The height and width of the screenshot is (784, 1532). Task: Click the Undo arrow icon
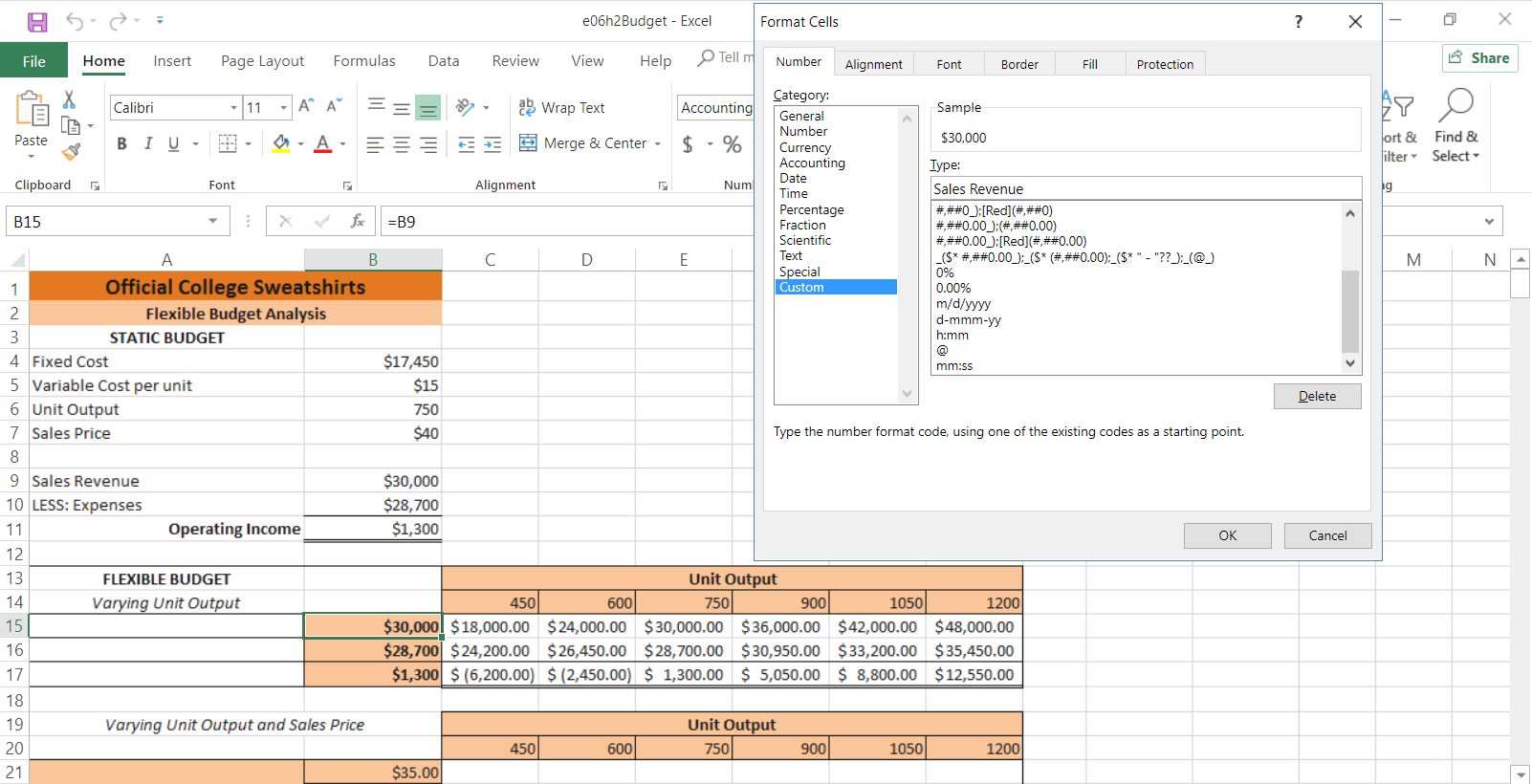click(x=75, y=20)
